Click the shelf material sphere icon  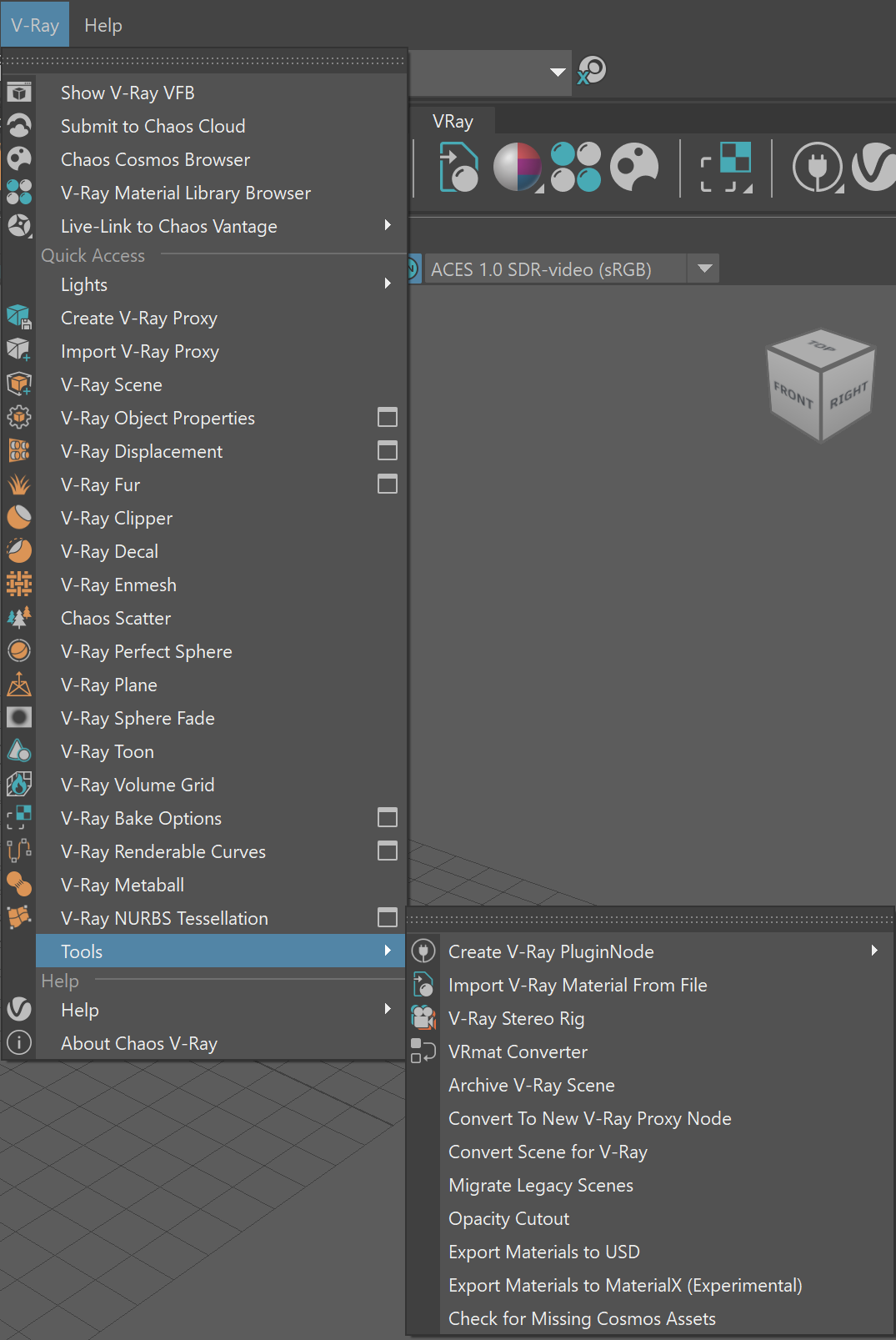pyautogui.click(x=518, y=168)
